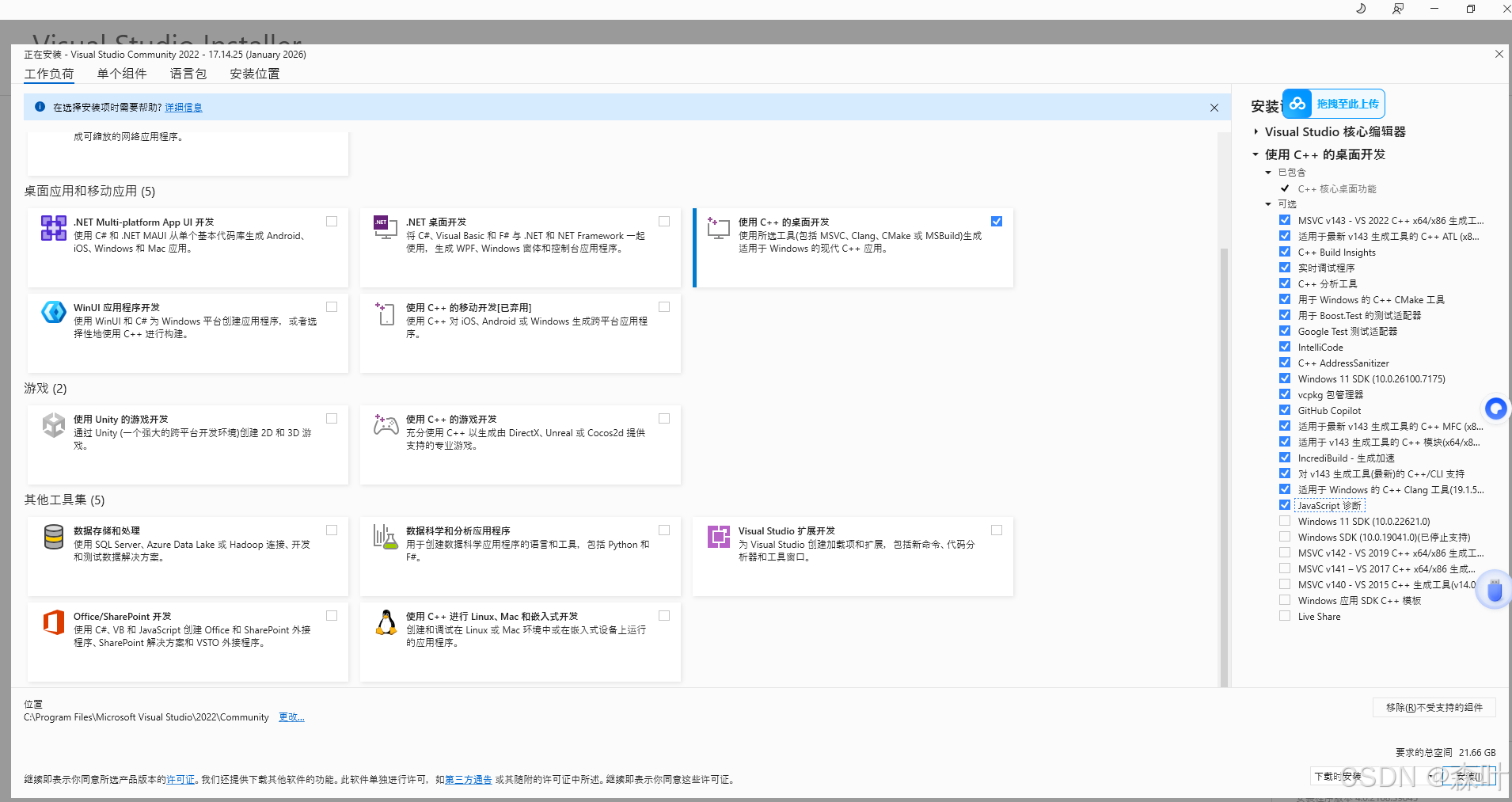The width and height of the screenshot is (1512, 802).
Task: Collapse the 可选 components list
Action: coord(1268,204)
